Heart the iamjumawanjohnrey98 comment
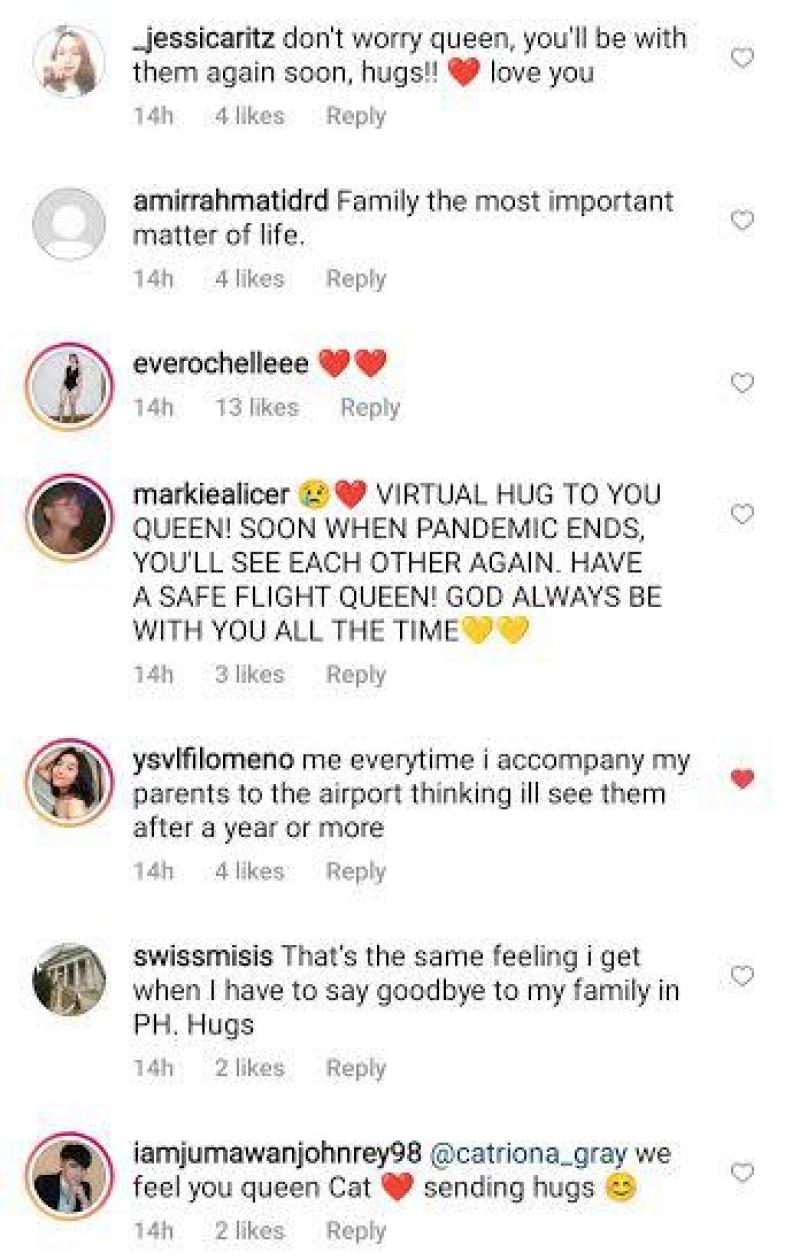 point(742,1171)
